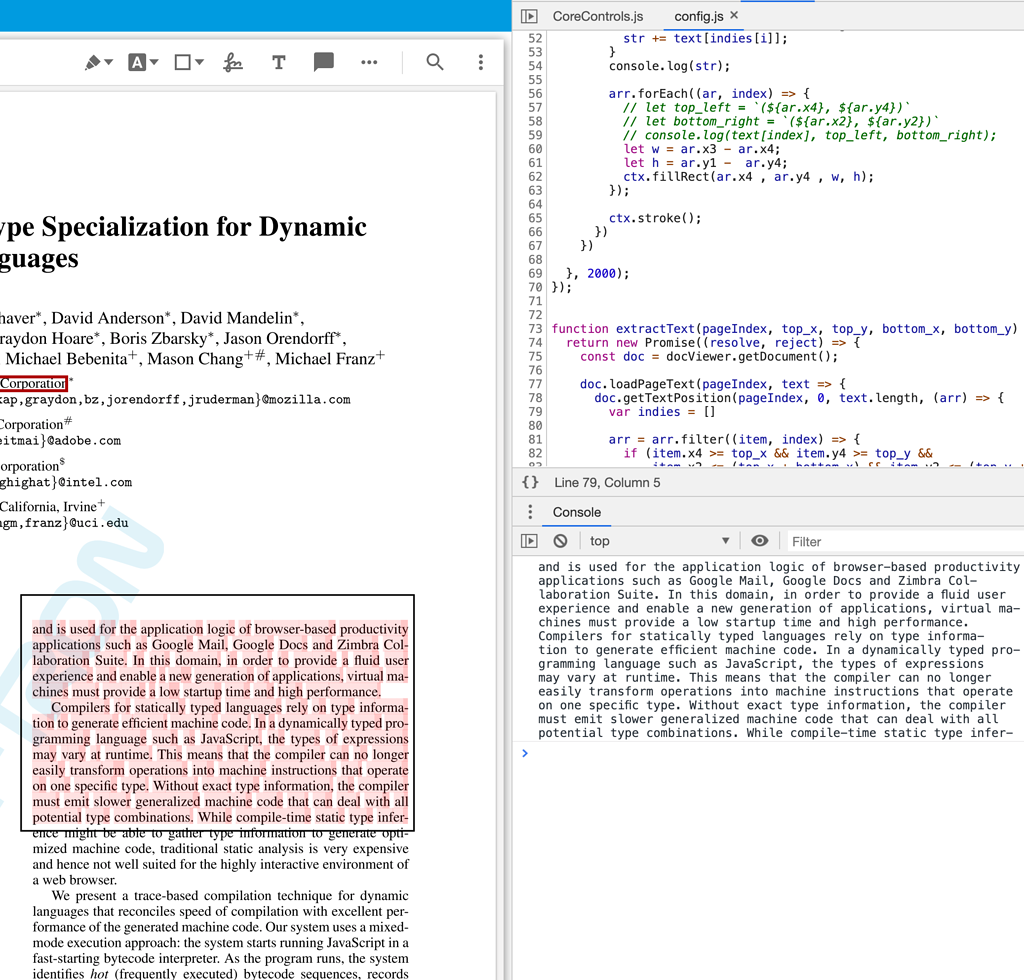Toggle the console sidebar panel
The width and height of the screenshot is (1024, 980).
[x=530, y=541]
